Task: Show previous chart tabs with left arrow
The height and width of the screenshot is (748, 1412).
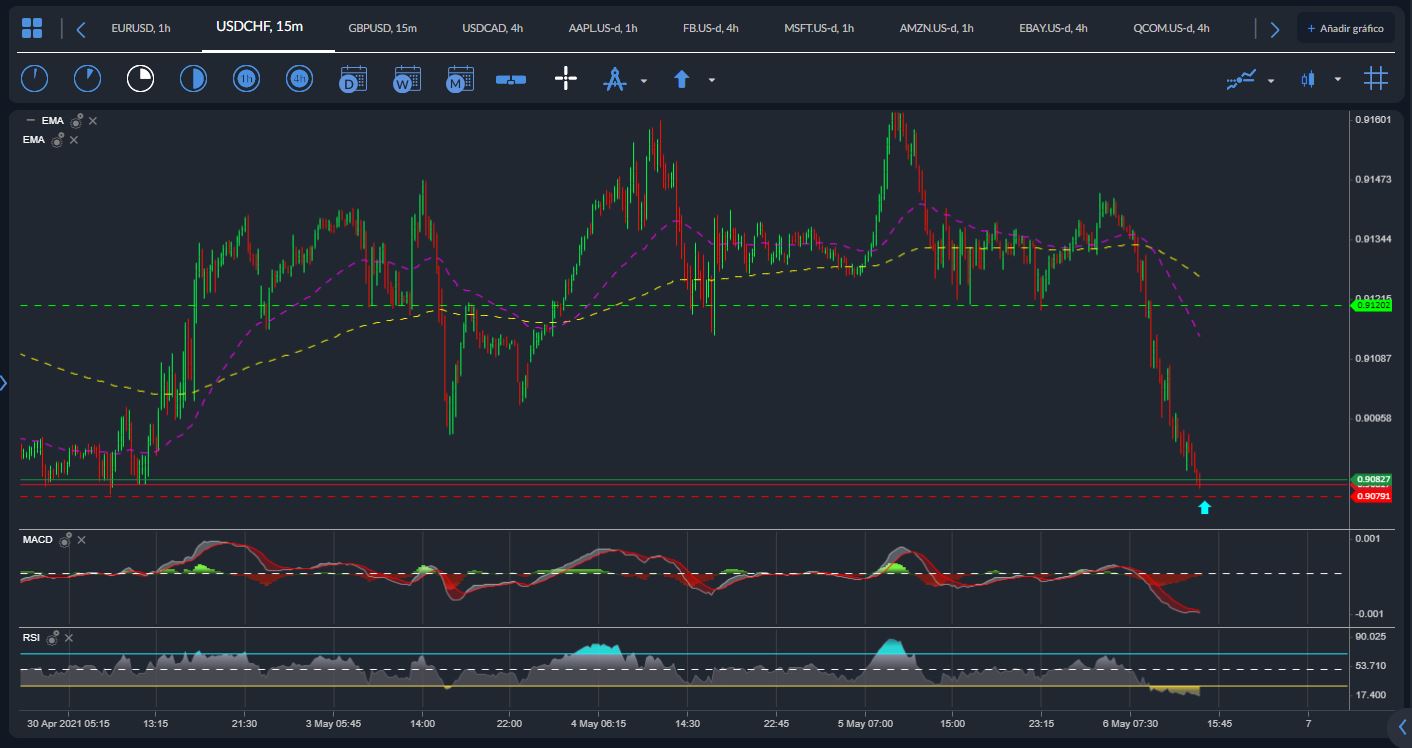Action: (81, 29)
